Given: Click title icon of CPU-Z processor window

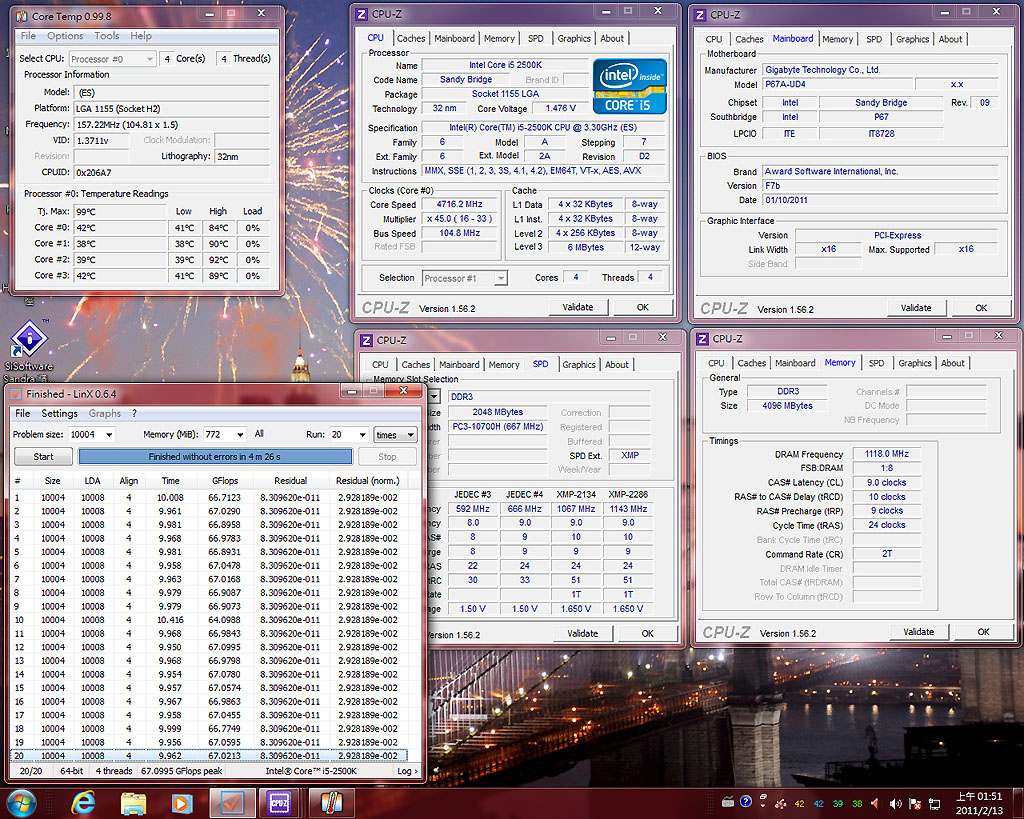Looking at the screenshot, I should pos(362,14).
